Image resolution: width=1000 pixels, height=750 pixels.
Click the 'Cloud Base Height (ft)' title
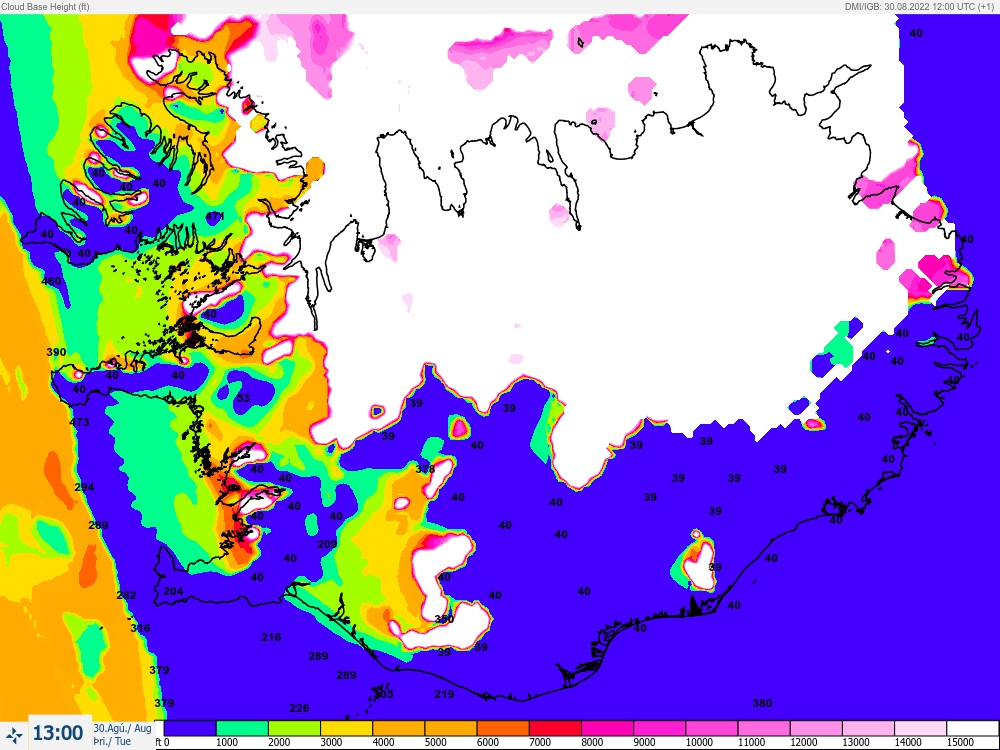click(x=45, y=6)
